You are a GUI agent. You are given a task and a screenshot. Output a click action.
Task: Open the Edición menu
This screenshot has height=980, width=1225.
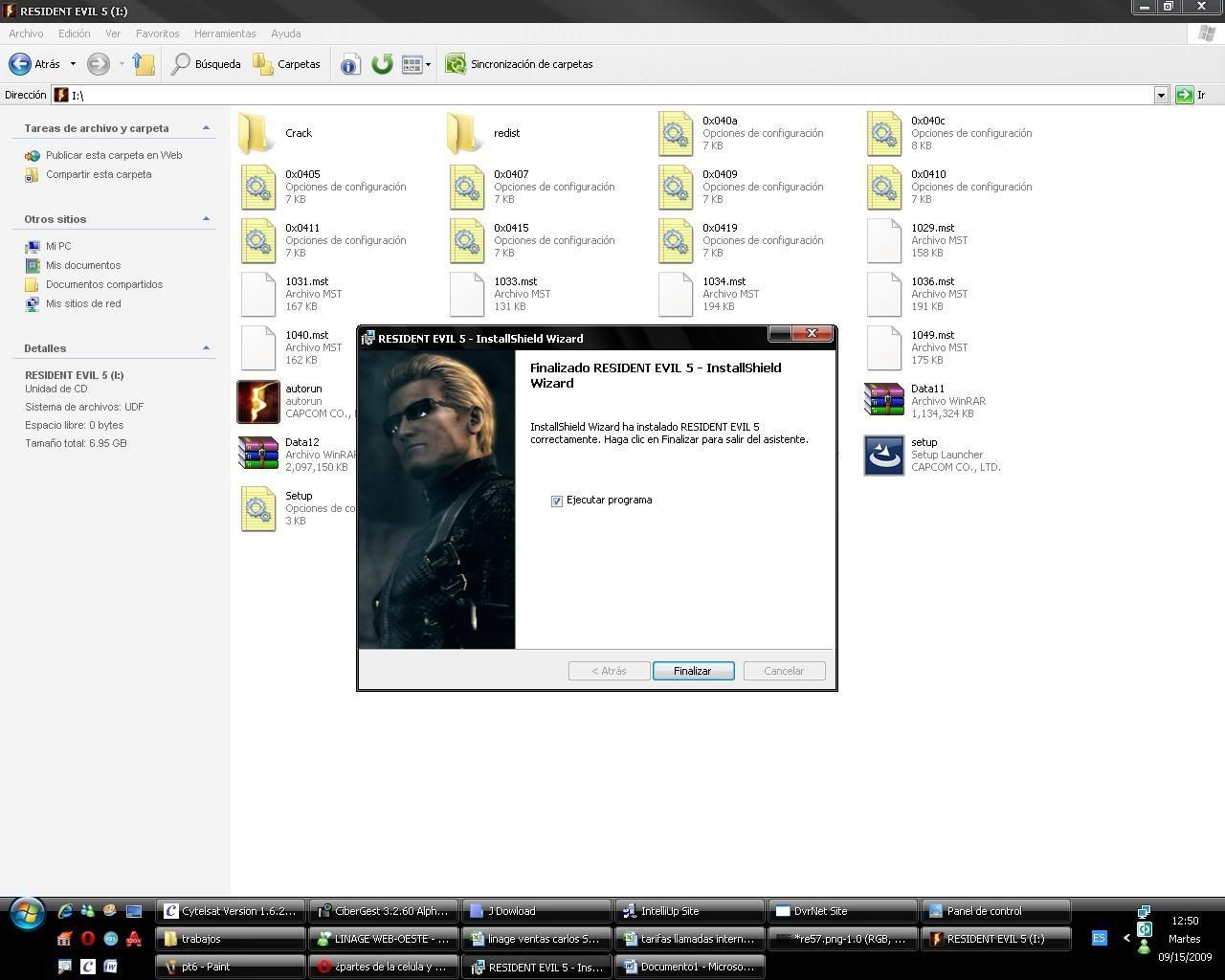coord(74,33)
